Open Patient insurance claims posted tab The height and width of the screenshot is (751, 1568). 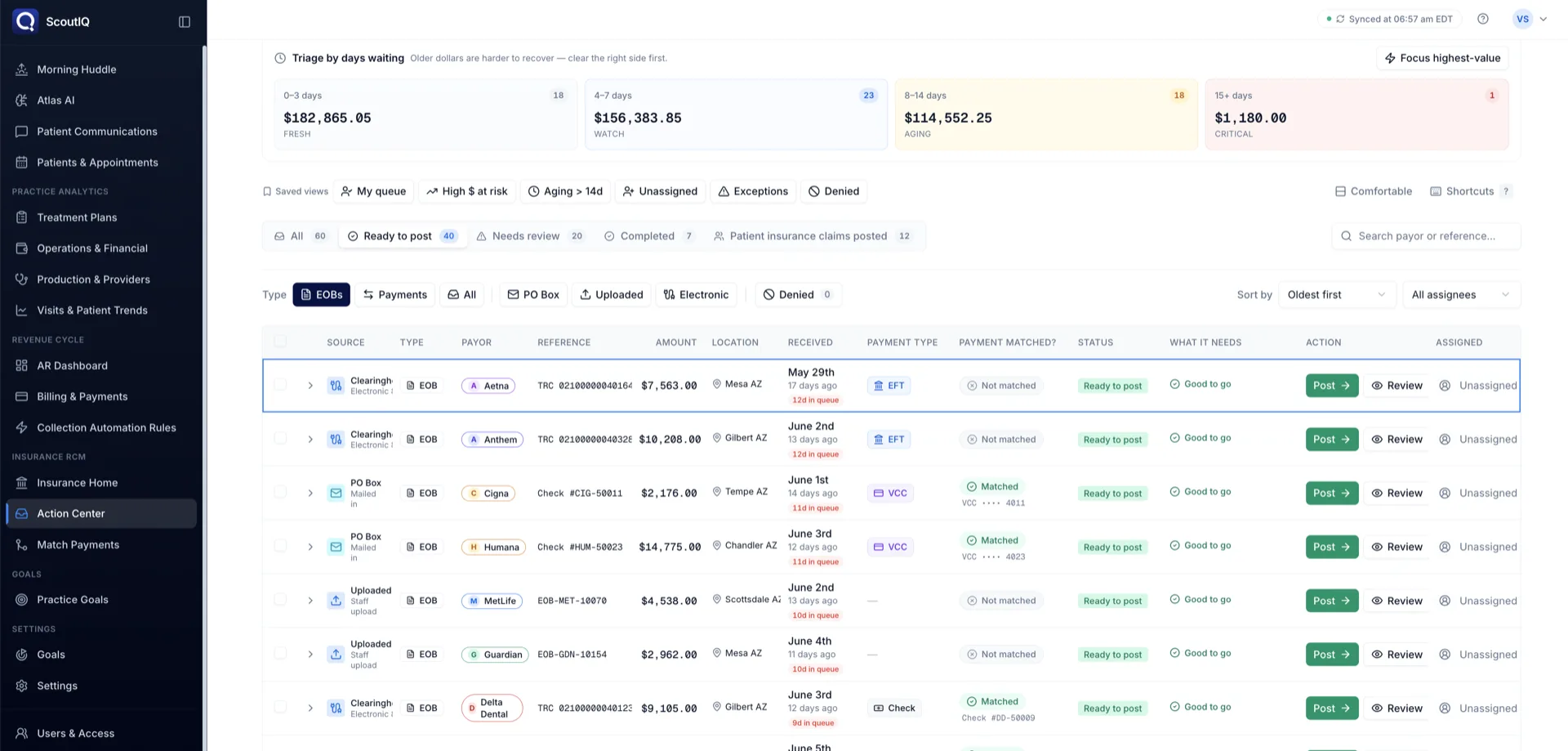(812, 236)
